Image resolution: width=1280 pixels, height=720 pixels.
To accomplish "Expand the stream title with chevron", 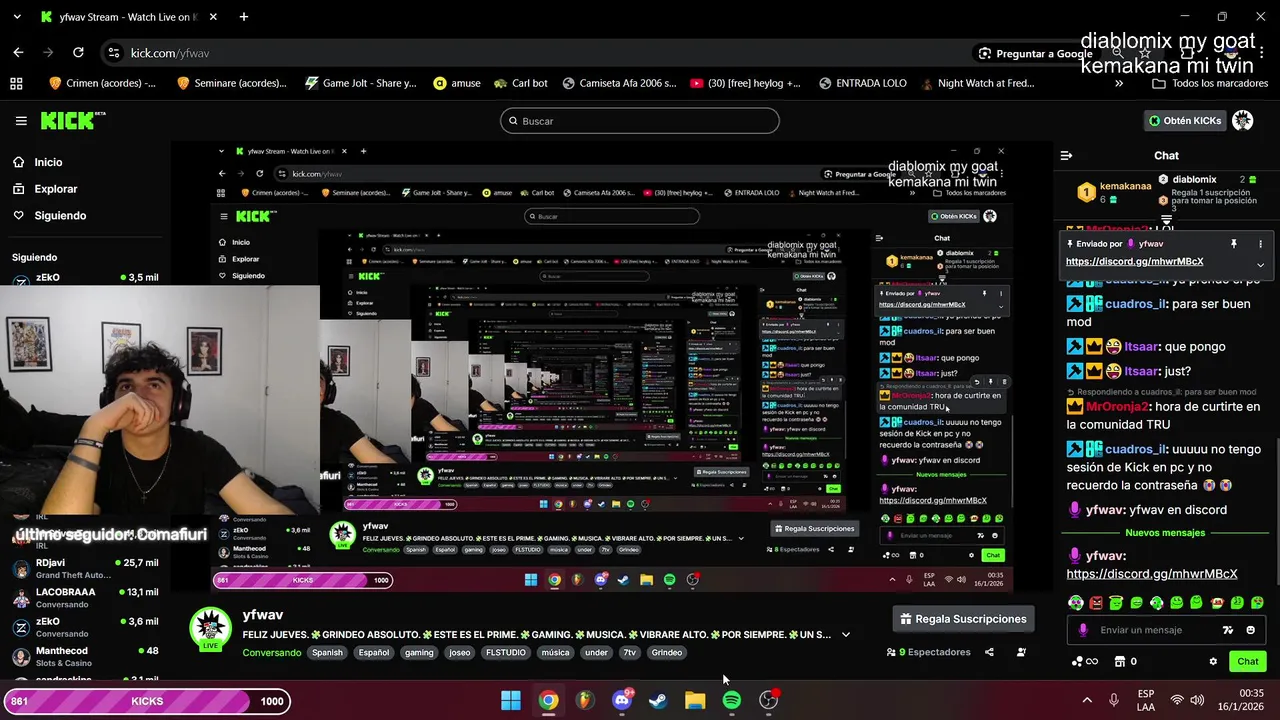I will (x=846, y=635).
